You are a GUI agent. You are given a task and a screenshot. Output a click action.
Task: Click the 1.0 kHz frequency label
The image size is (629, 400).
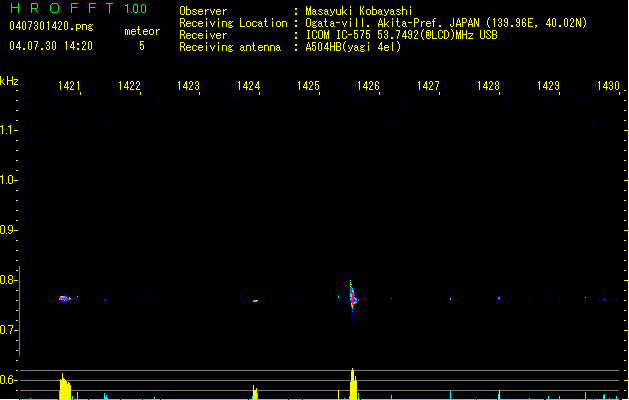(x=8, y=180)
